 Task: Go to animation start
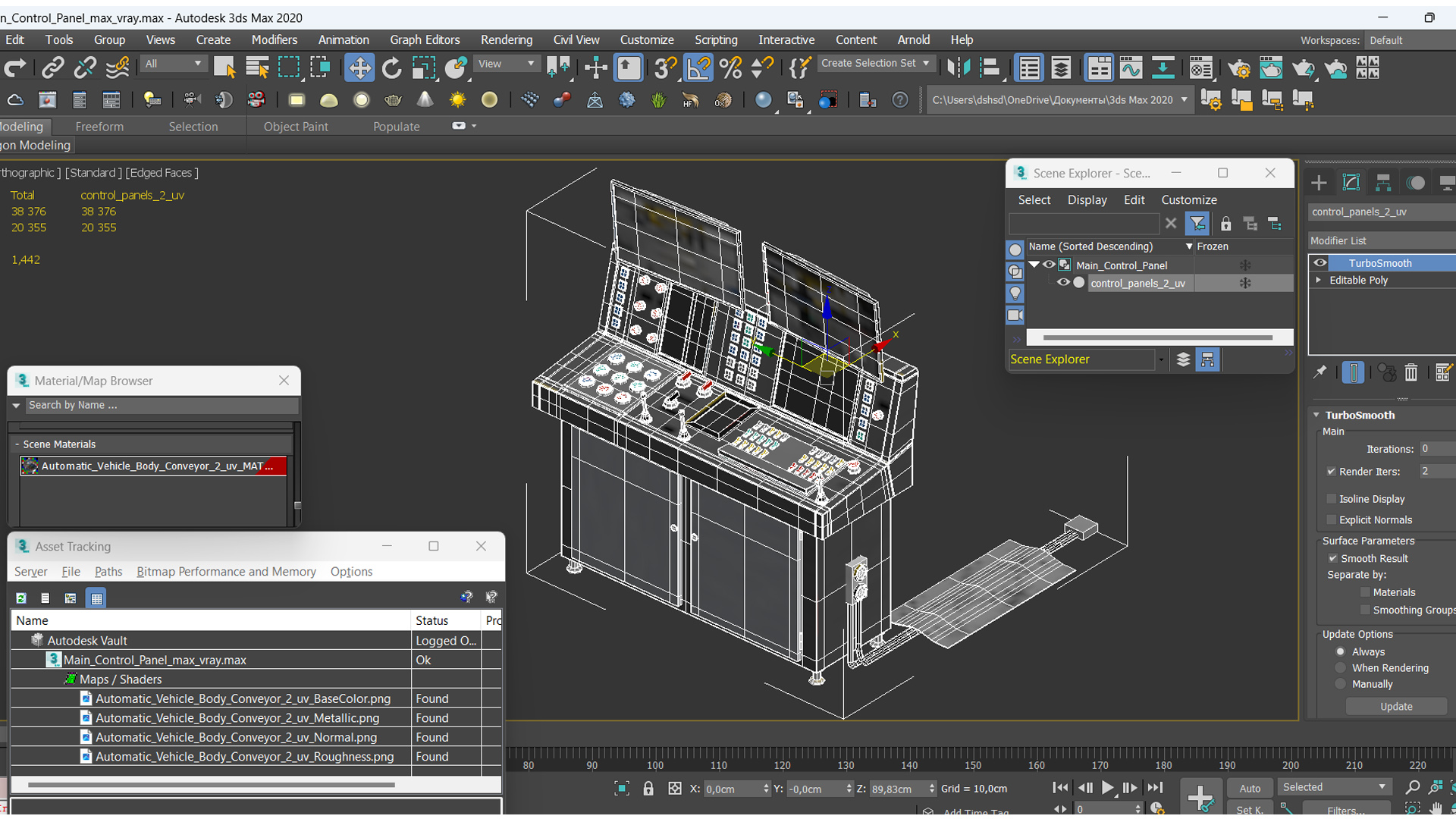click(x=1061, y=789)
